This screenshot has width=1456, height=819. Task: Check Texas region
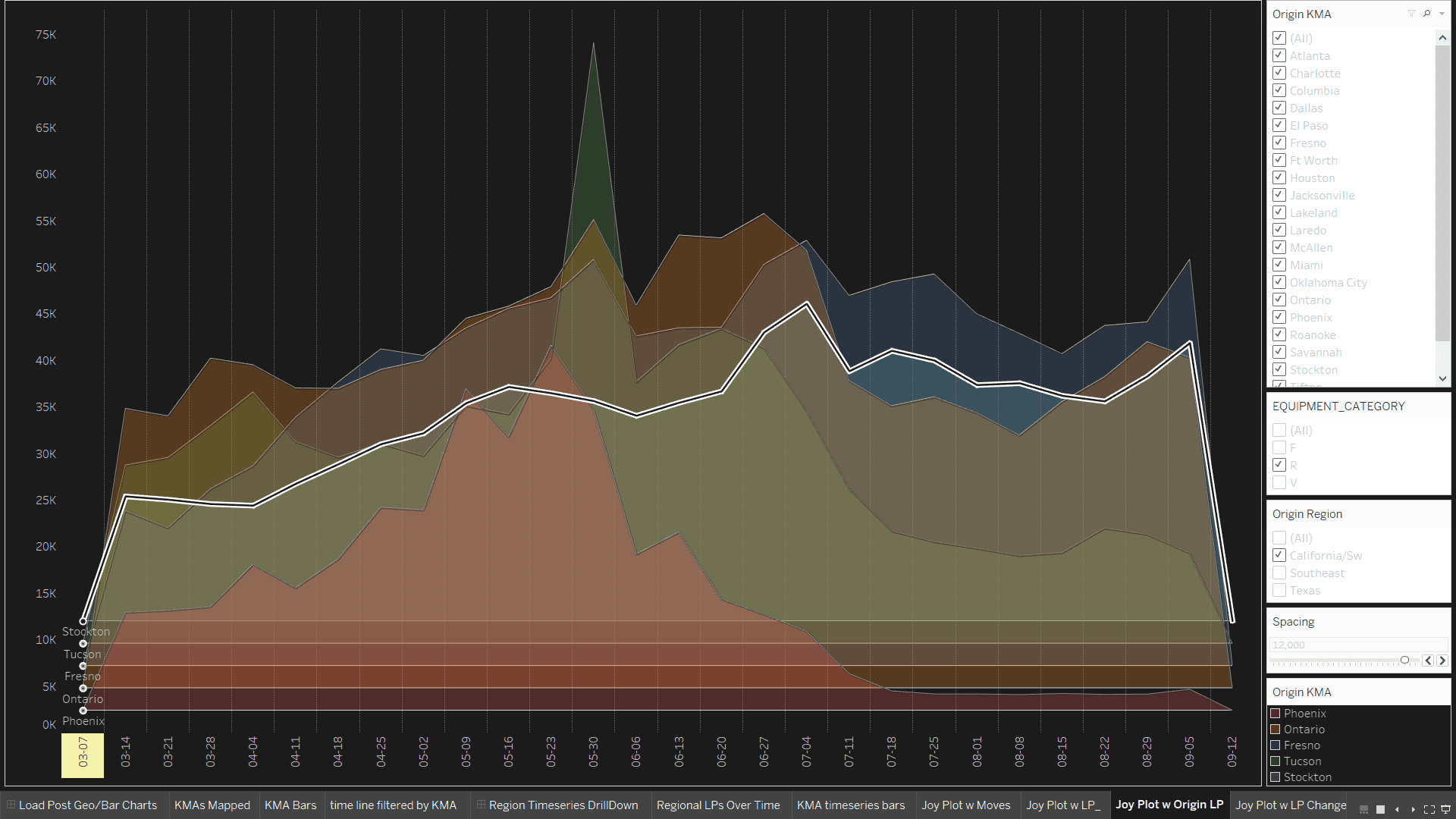[1279, 590]
